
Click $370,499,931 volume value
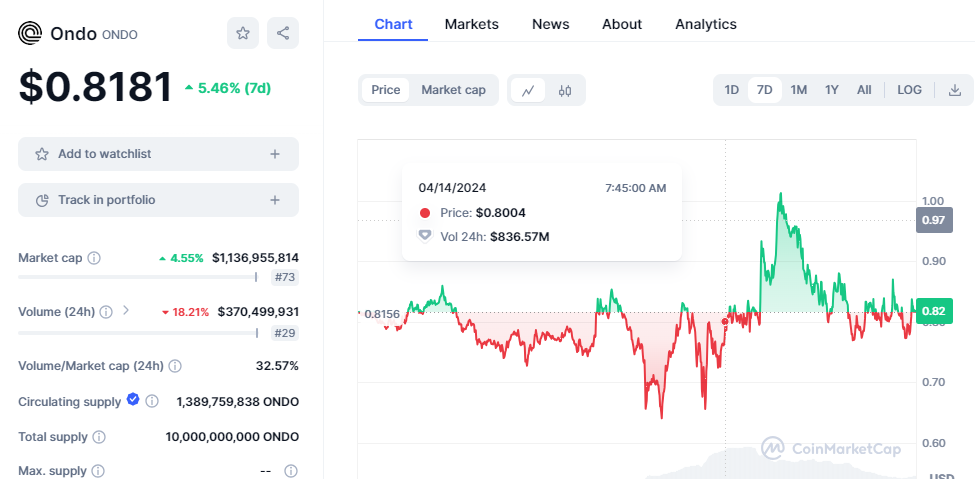coord(258,312)
